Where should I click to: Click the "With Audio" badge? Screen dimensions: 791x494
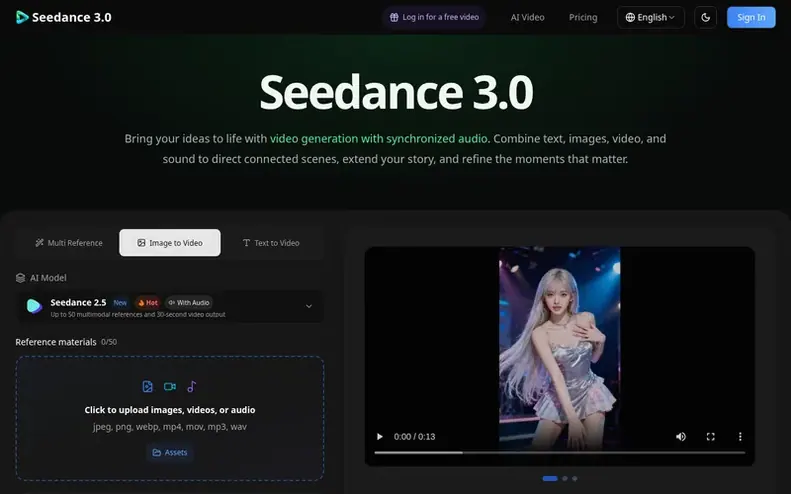[189, 303]
